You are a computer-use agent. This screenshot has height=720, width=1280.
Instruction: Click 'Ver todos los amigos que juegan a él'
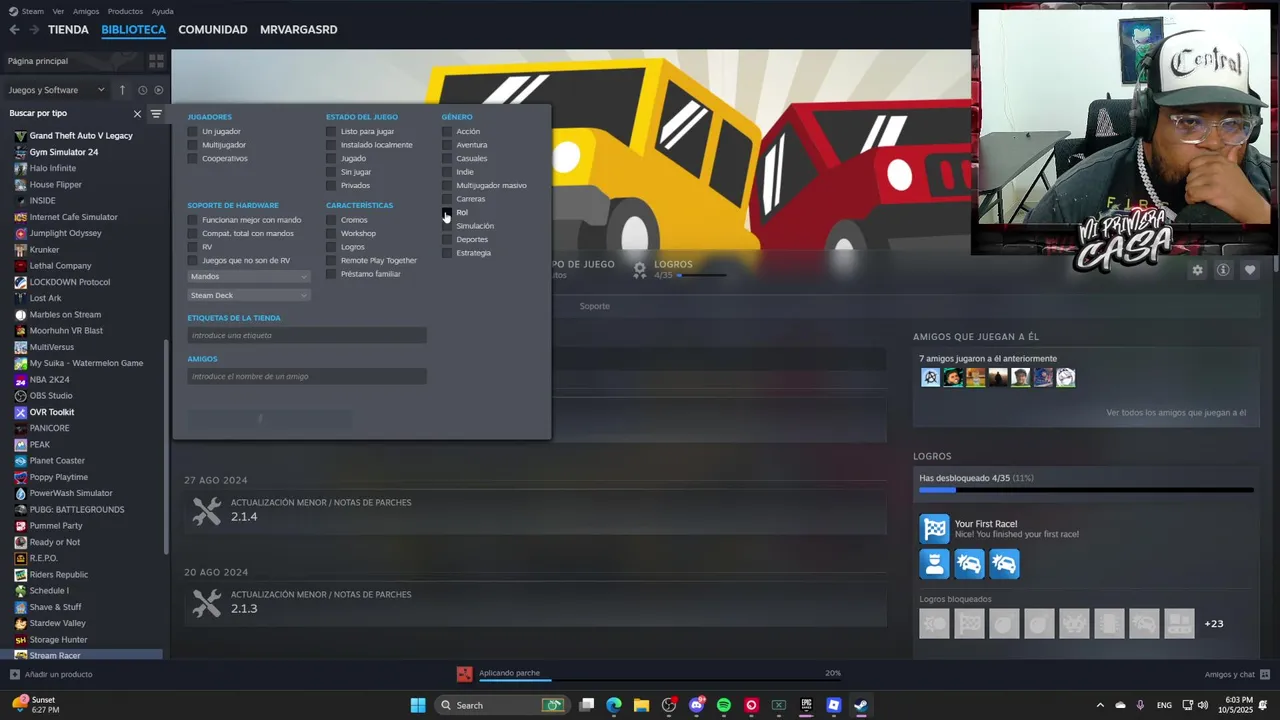coord(1176,412)
